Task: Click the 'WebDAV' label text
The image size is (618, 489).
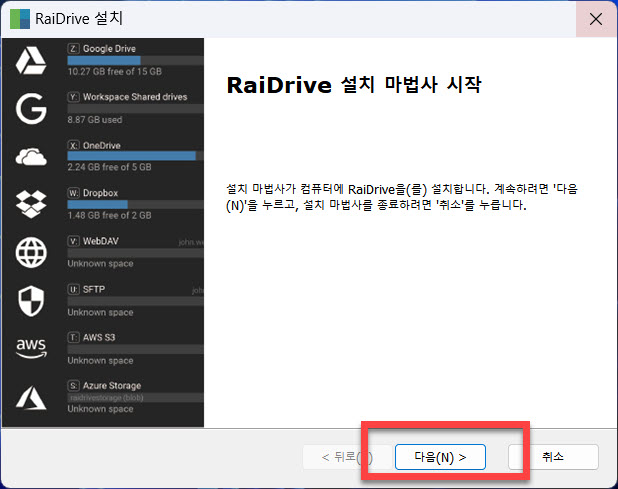Action: coord(101,241)
